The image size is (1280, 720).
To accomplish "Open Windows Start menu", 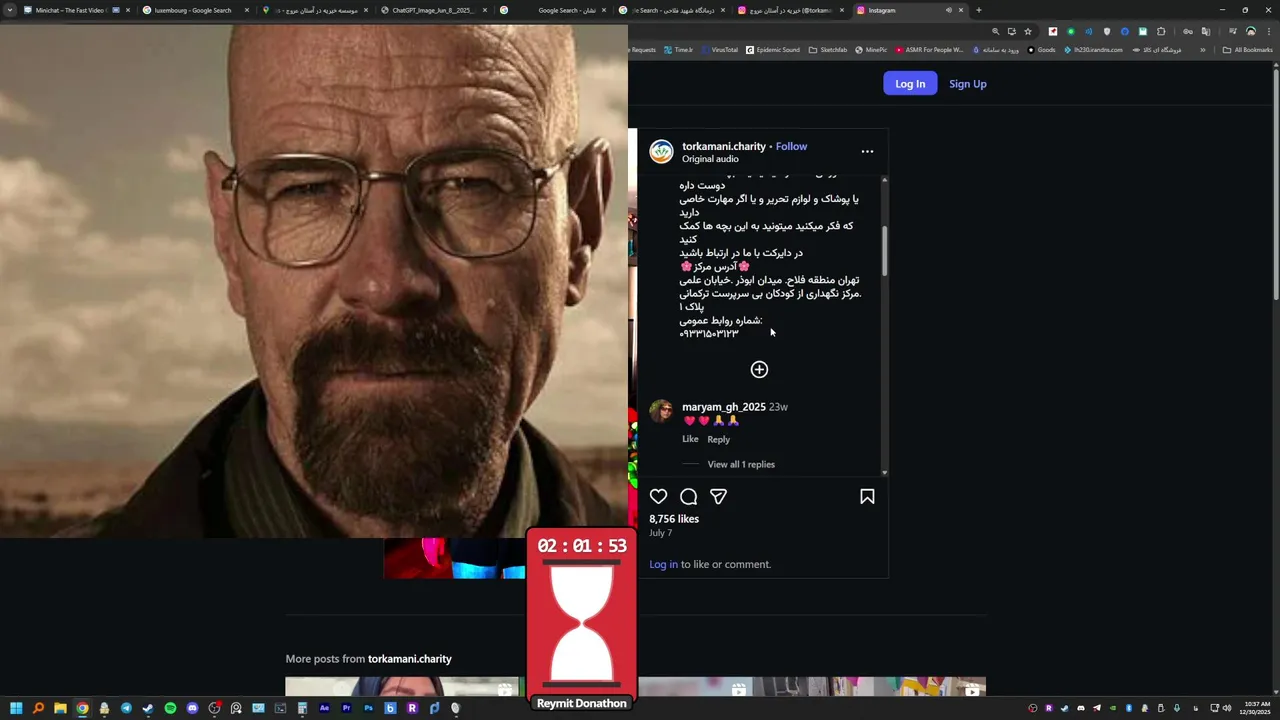I will pyautogui.click(x=16, y=708).
